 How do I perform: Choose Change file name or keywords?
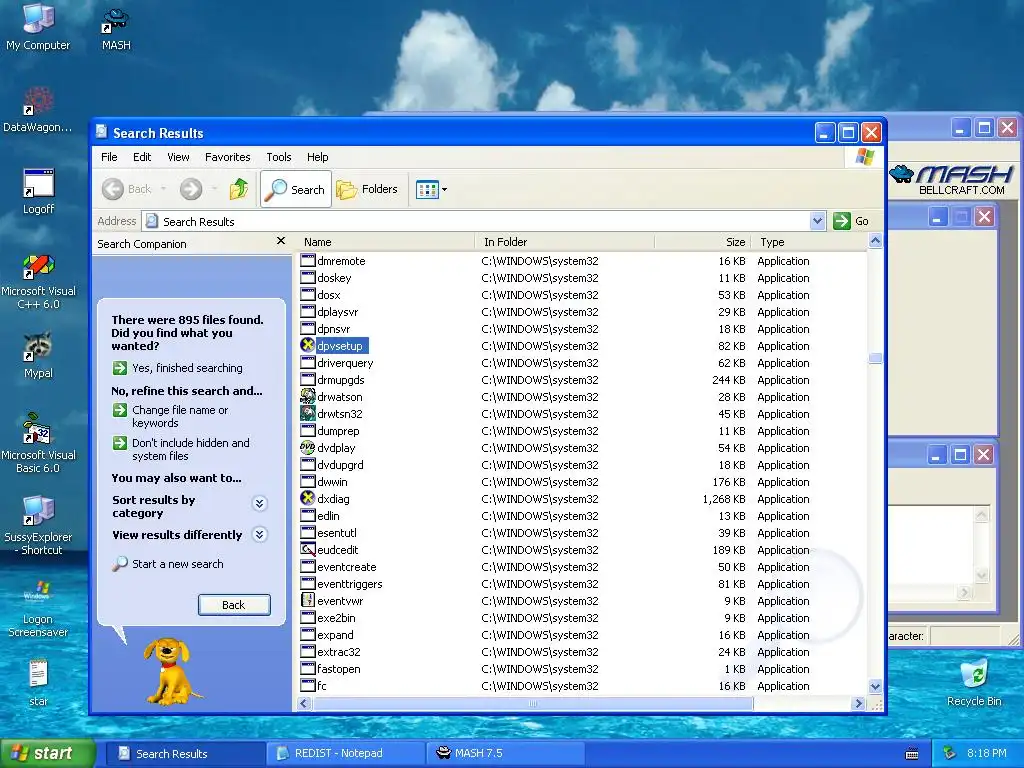(x=171, y=416)
